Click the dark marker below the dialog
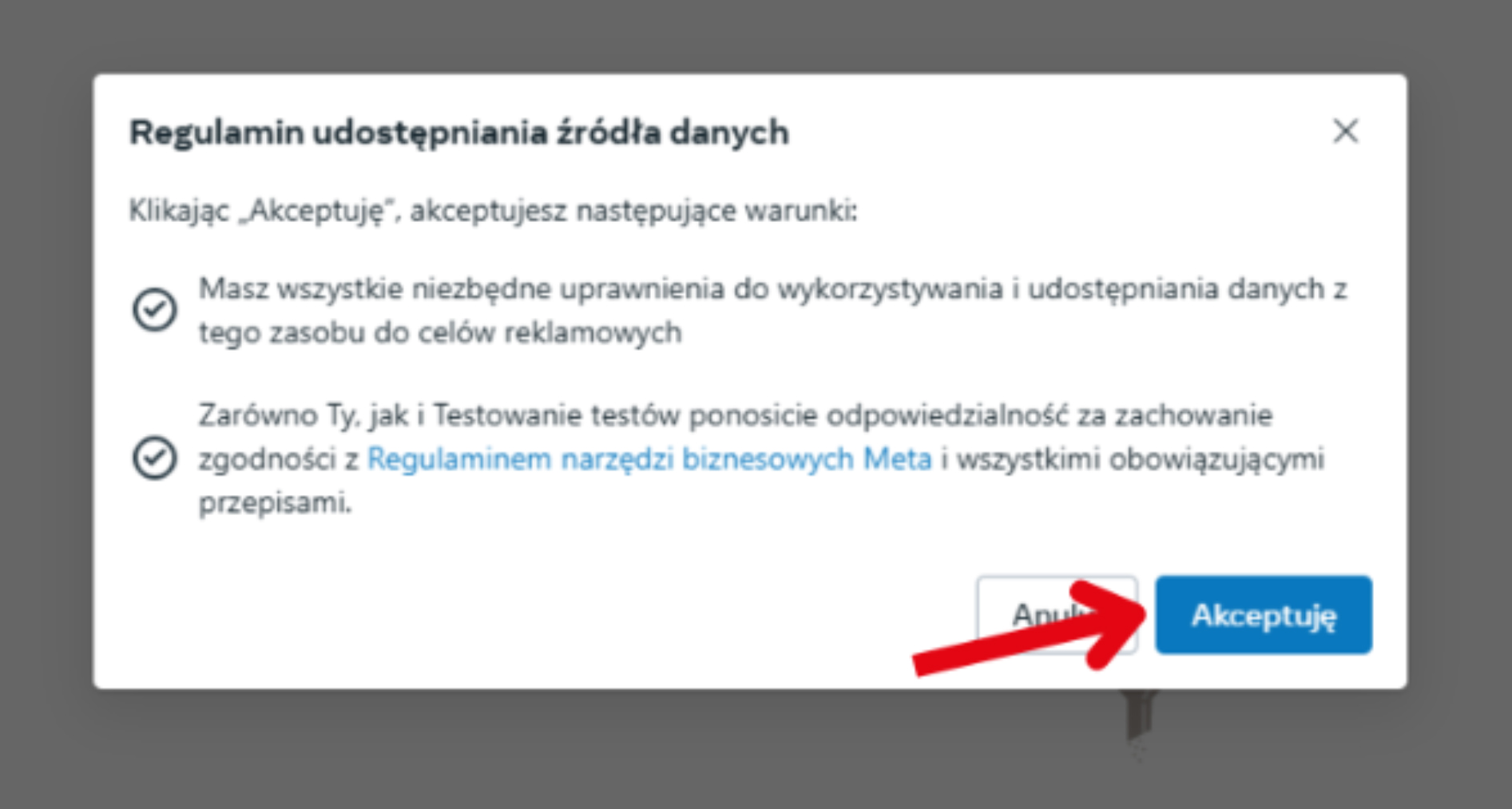This screenshot has width=1512, height=809. (x=1139, y=716)
